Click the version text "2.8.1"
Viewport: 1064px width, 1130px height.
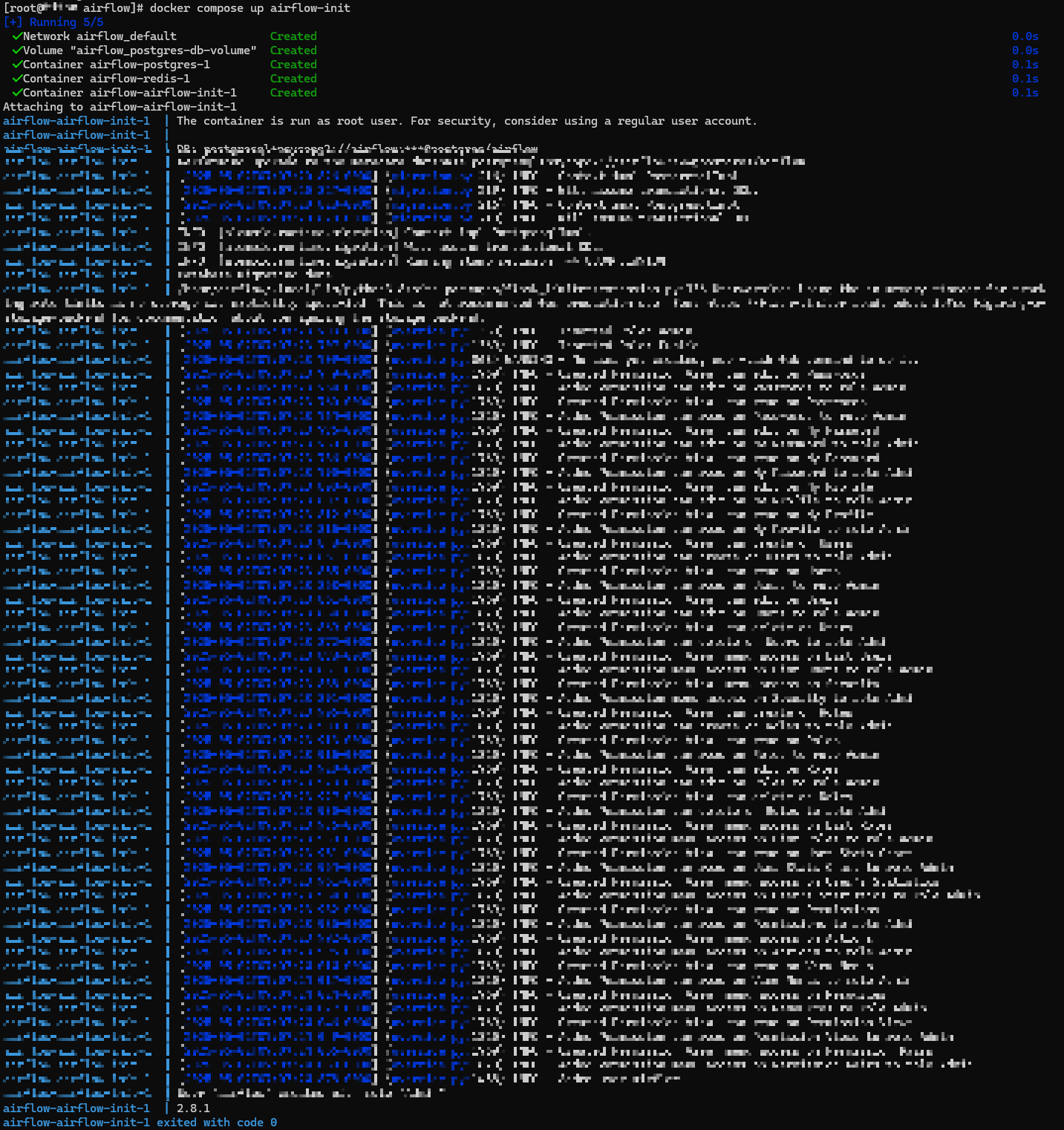click(193, 1108)
